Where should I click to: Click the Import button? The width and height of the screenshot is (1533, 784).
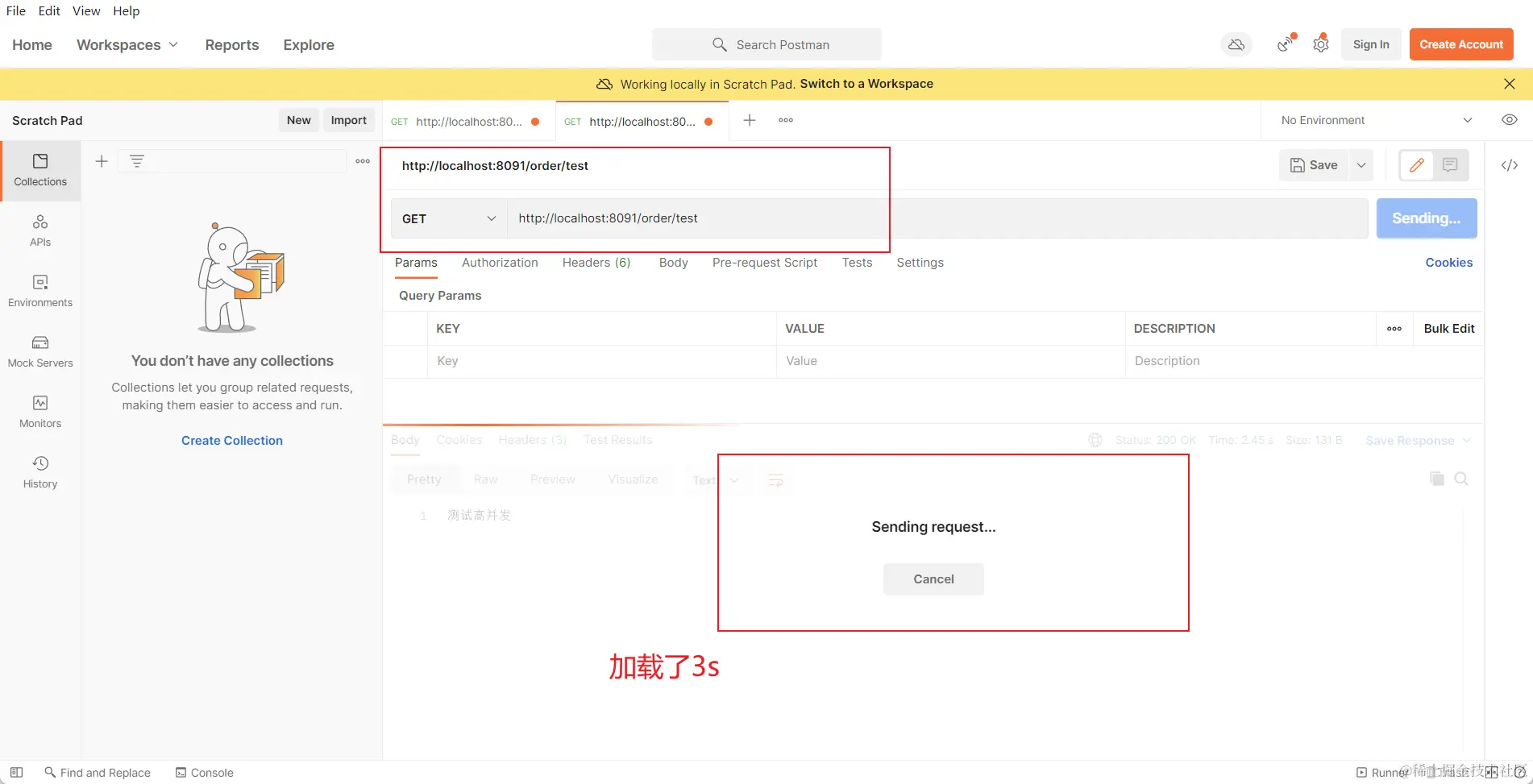[349, 120]
